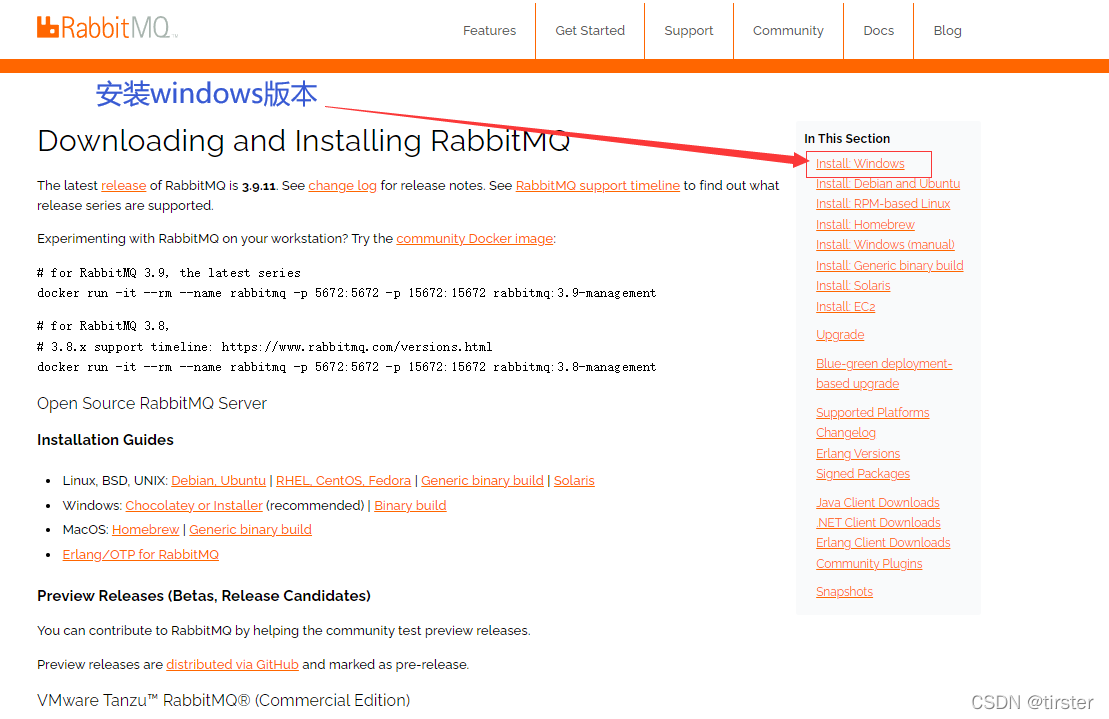The image size is (1109, 719).
Task: Click docker run line for rabbitmq:3.9-management
Action: (x=347, y=293)
